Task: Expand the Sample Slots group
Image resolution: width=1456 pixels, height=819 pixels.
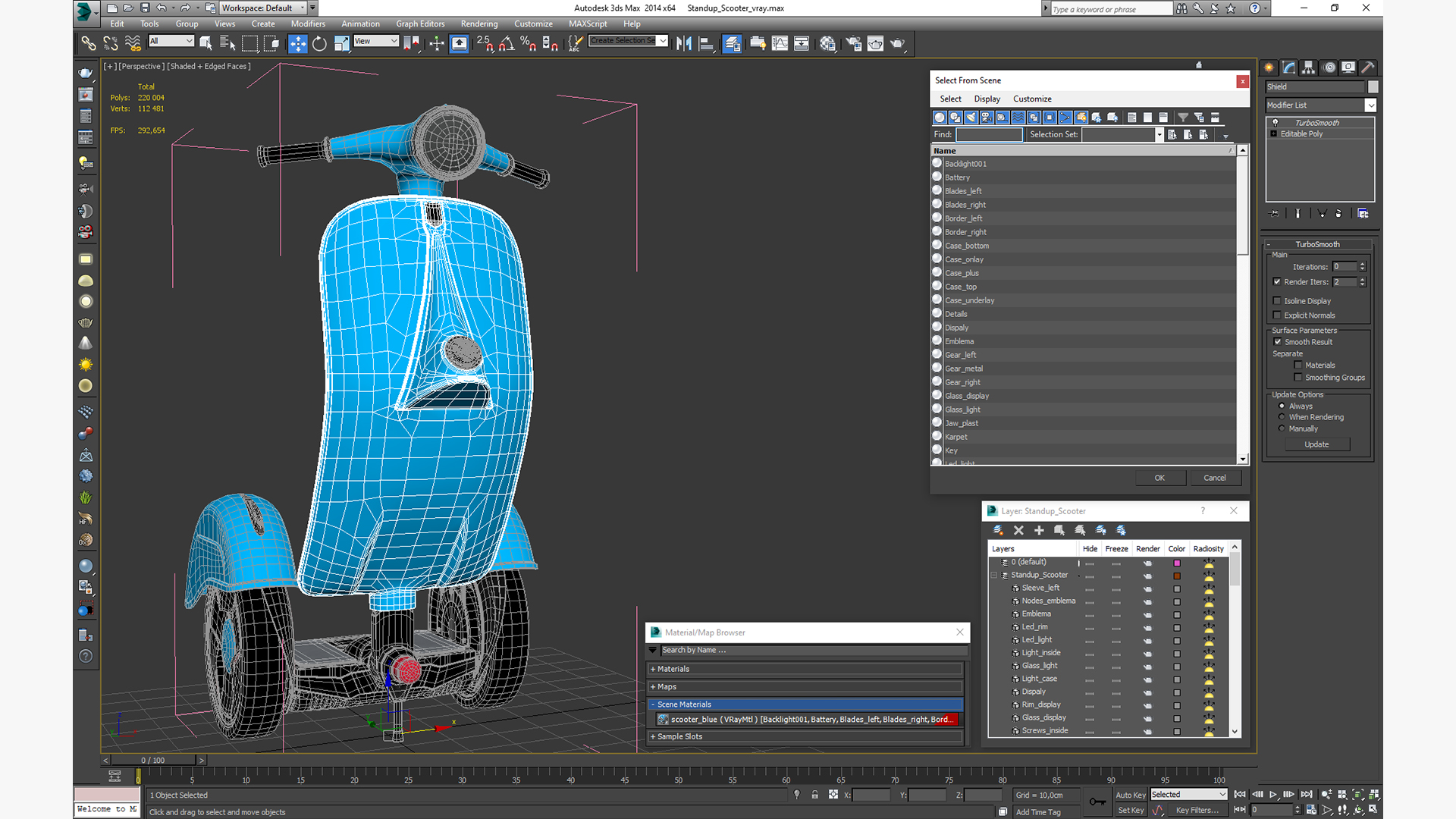Action: tap(806, 736)
